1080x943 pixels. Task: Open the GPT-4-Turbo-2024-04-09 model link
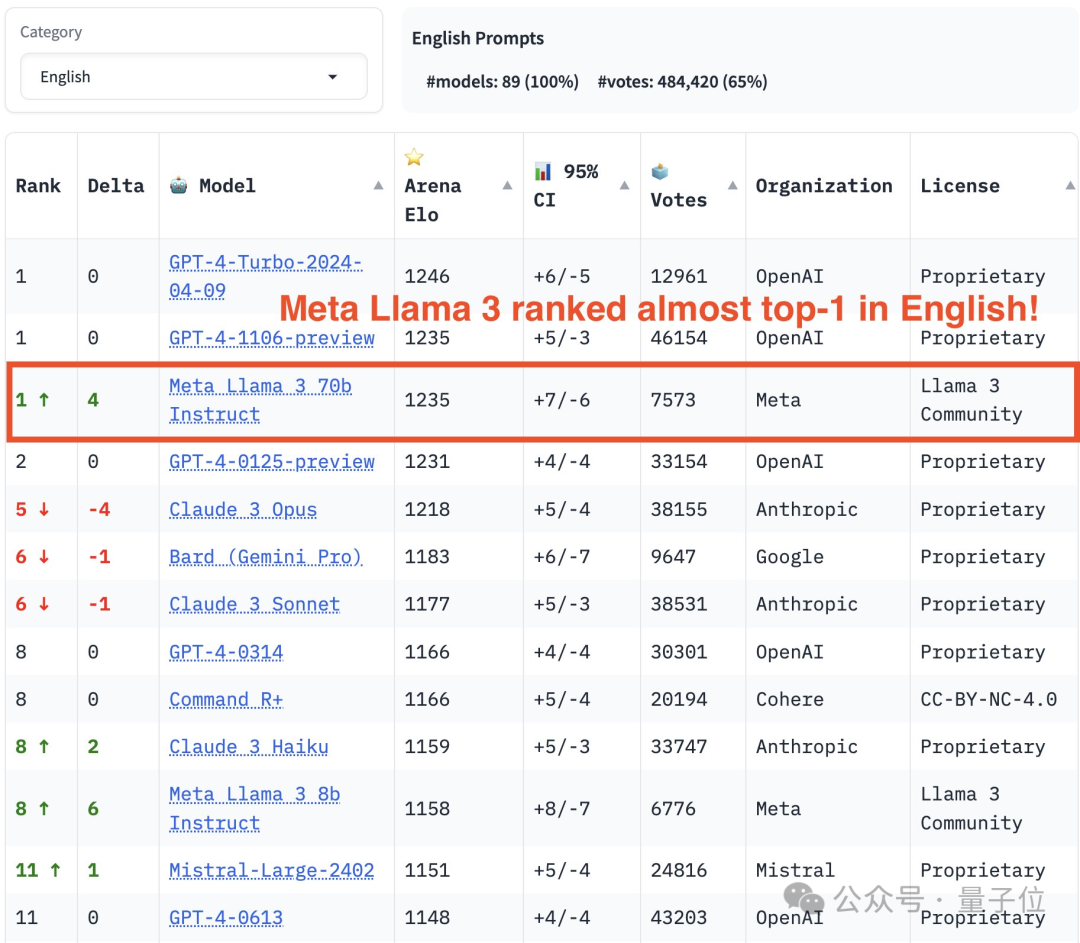[x=265, y=276]
